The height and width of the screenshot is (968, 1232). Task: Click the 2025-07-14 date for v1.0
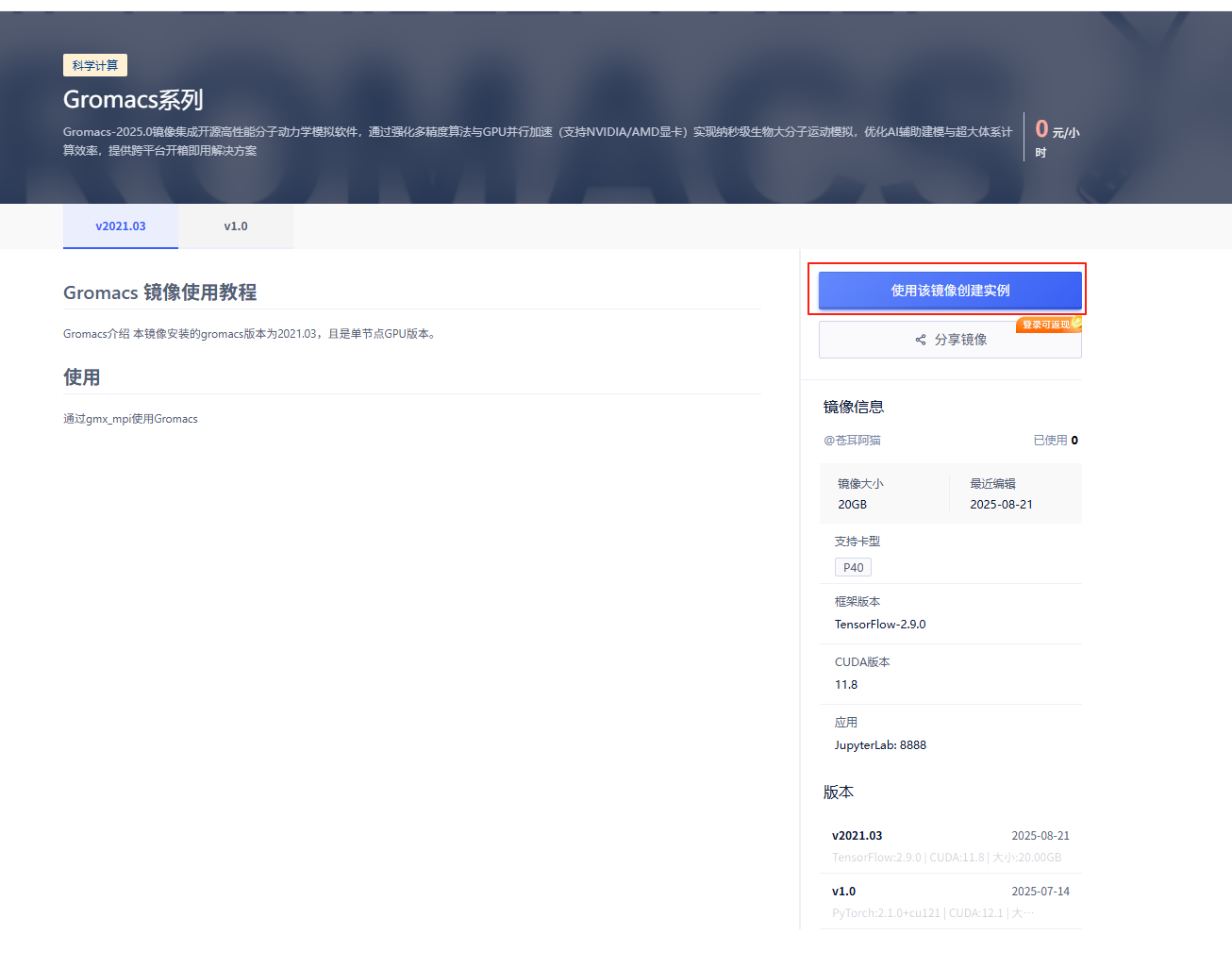[x=1041, y=892]
